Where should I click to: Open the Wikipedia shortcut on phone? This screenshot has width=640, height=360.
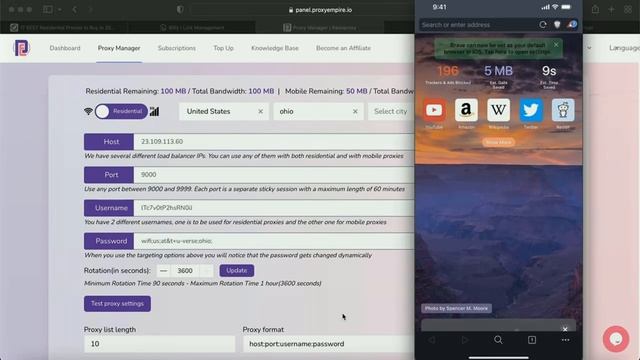click(x=498, y=110)
